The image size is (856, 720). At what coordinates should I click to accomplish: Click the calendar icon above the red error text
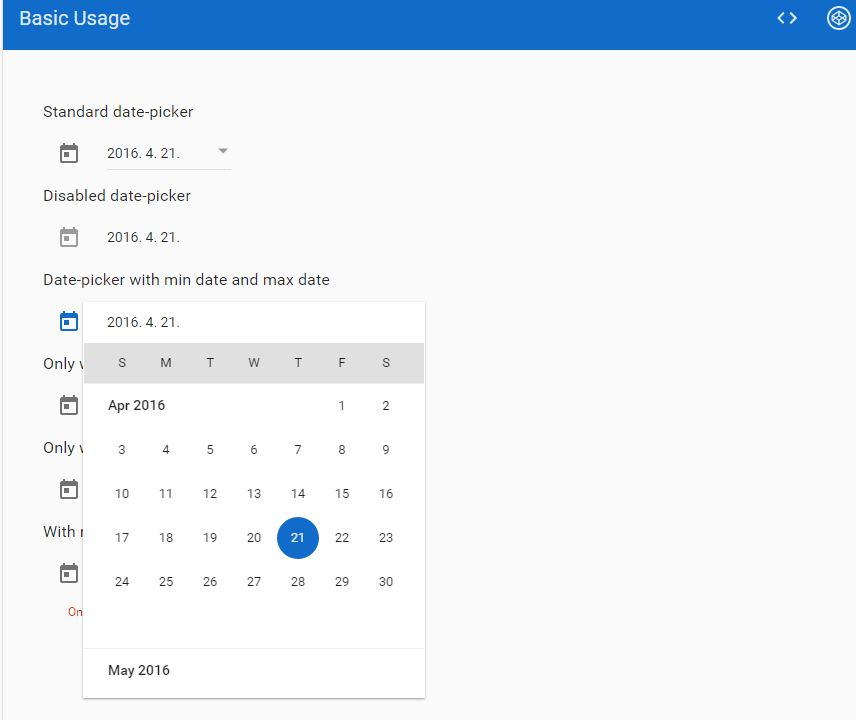coord(68,573)
